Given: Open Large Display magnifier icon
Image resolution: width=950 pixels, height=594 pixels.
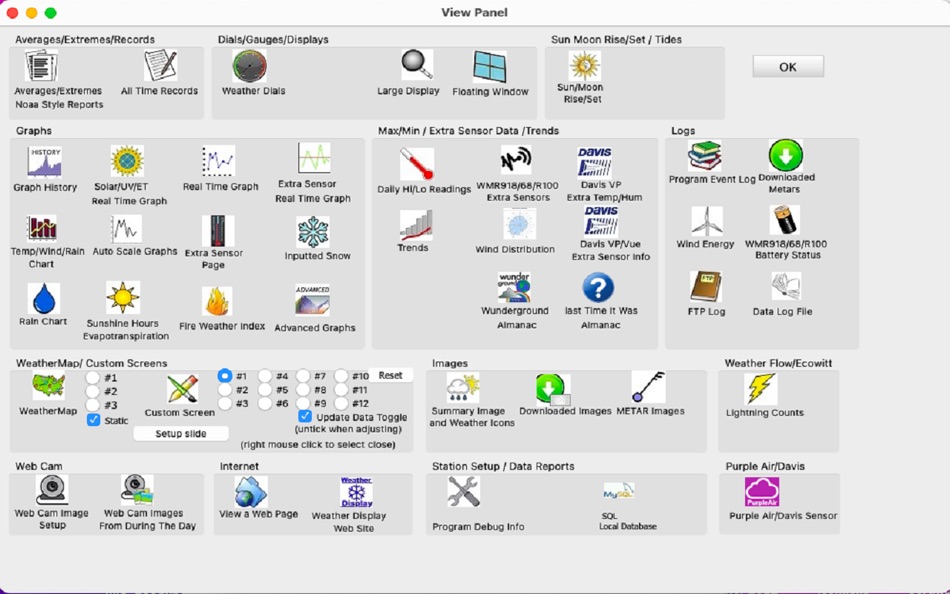Looking at the screenshot, I should click(x=417, y=65).
